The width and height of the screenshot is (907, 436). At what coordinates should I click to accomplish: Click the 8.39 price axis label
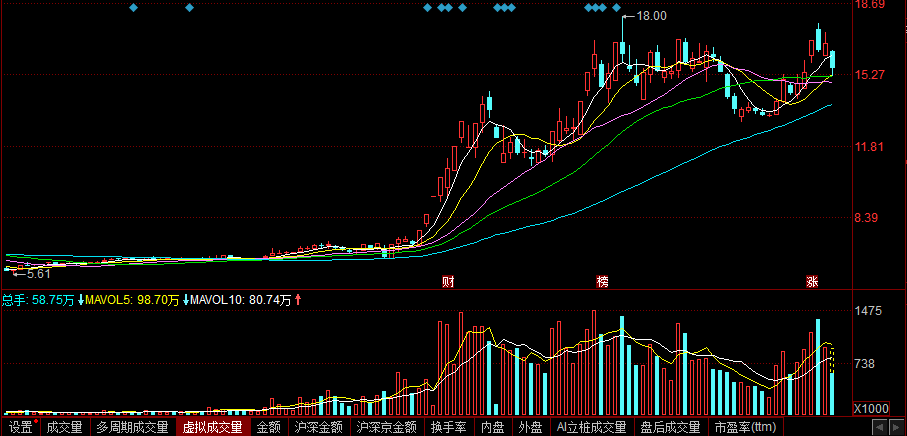coord(867,217)
